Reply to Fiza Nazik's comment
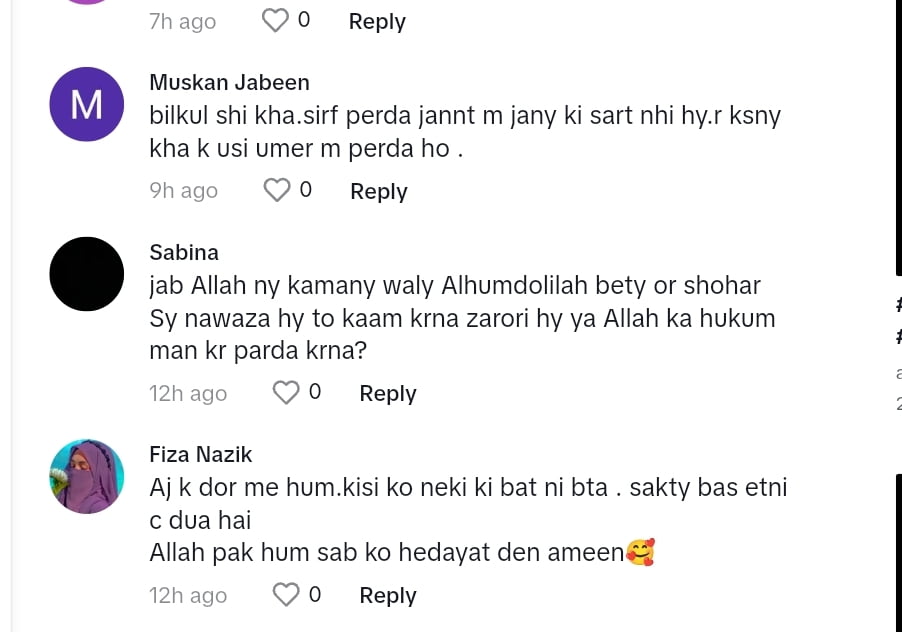The image size is (902, 632). coord(388,595)
